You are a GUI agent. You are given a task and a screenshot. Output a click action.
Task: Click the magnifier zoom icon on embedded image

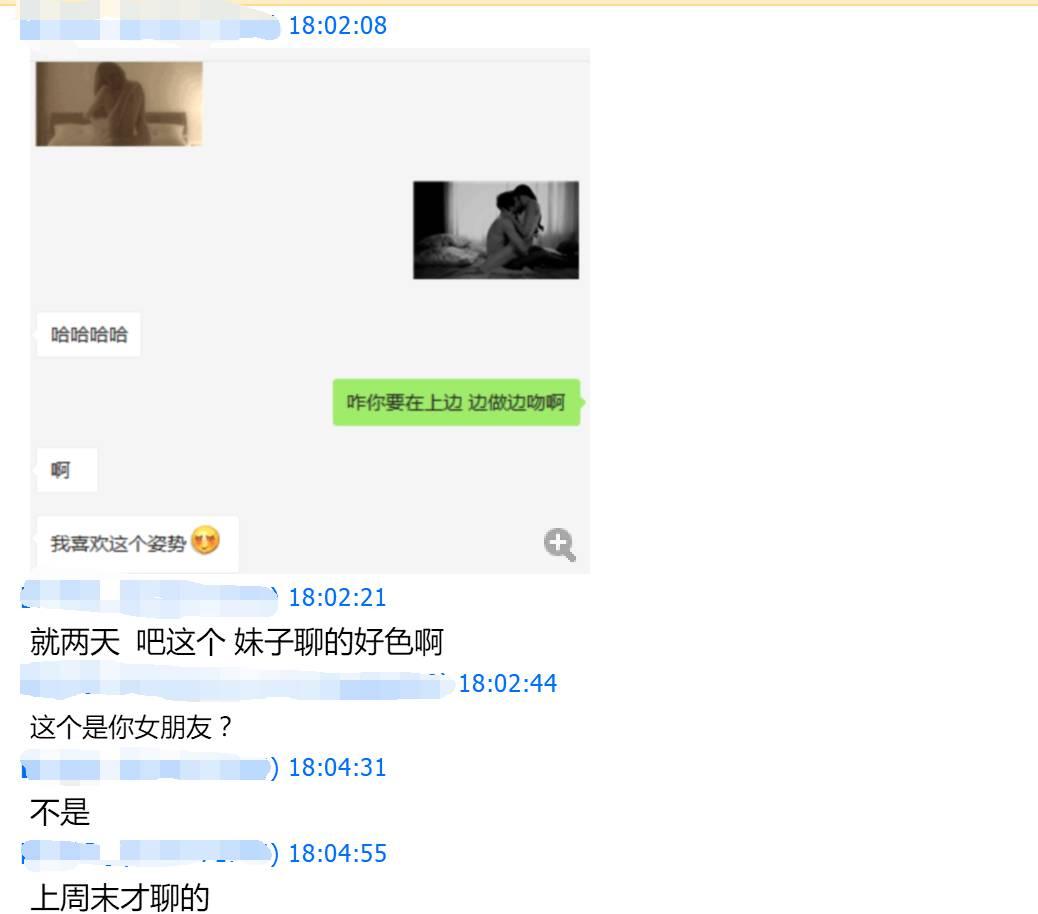[559, 545]
